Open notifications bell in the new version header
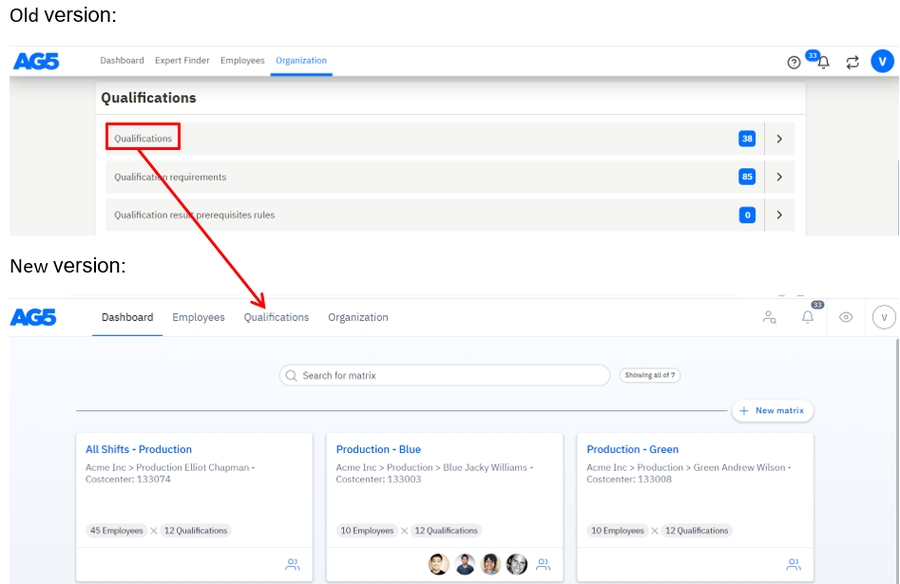 808,317
